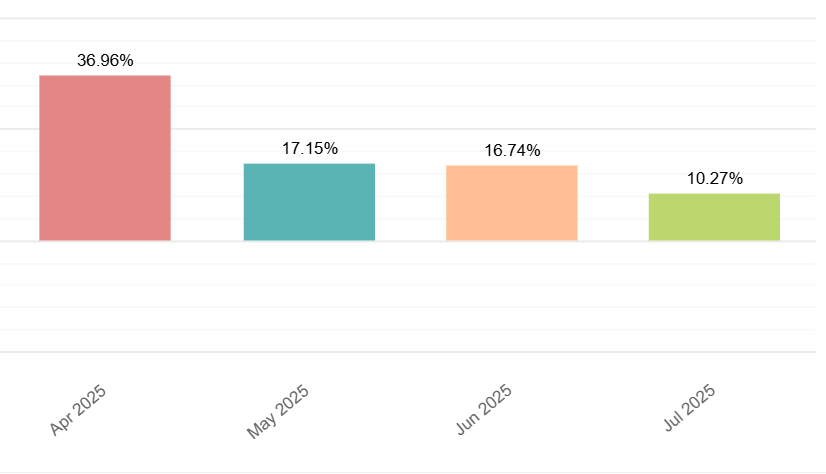Click the topmost horizontal gridline
Screen dimensions: 826x474
coord(408,18)
